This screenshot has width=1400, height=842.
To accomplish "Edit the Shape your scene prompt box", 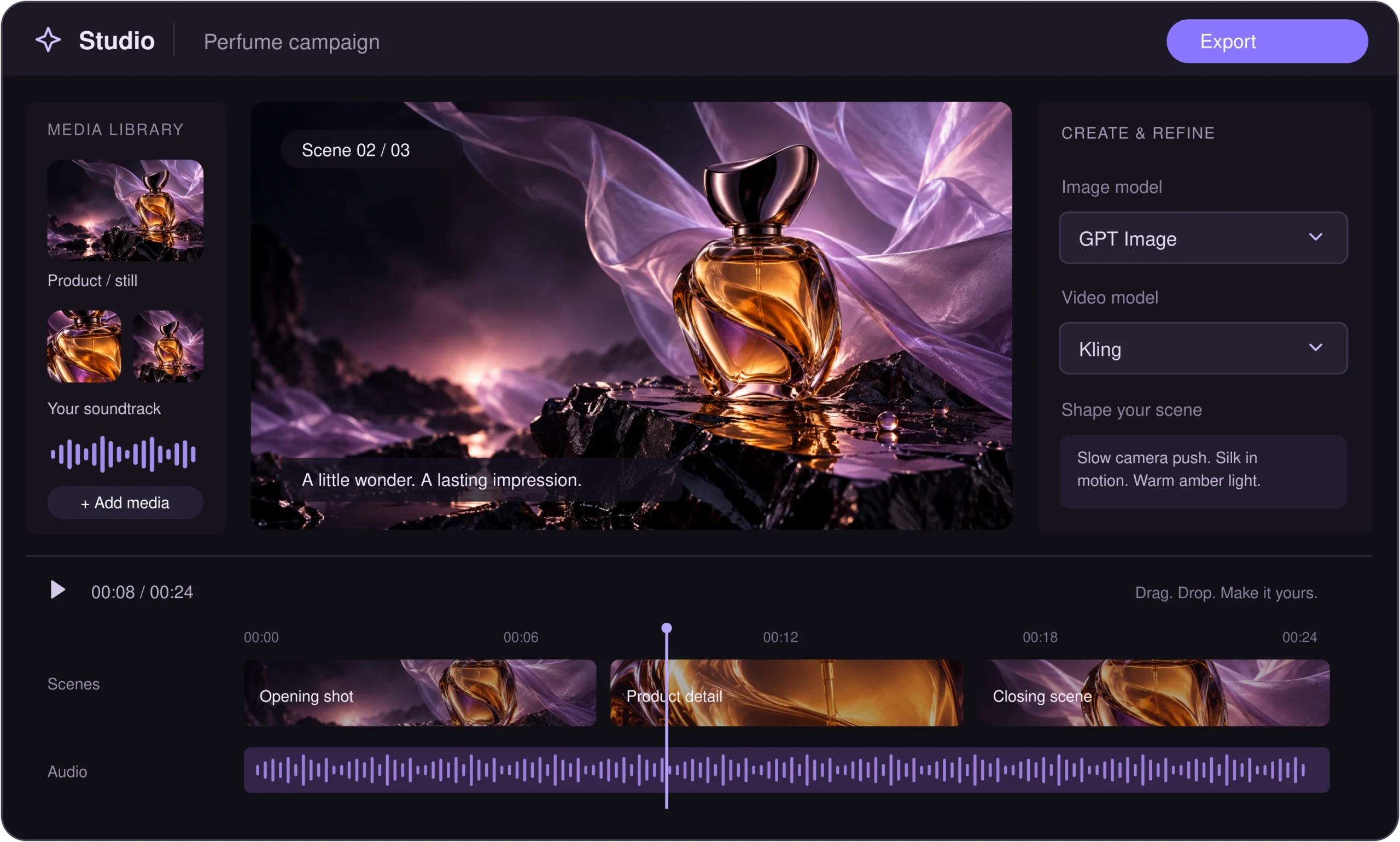I will tap(1203, 471).
